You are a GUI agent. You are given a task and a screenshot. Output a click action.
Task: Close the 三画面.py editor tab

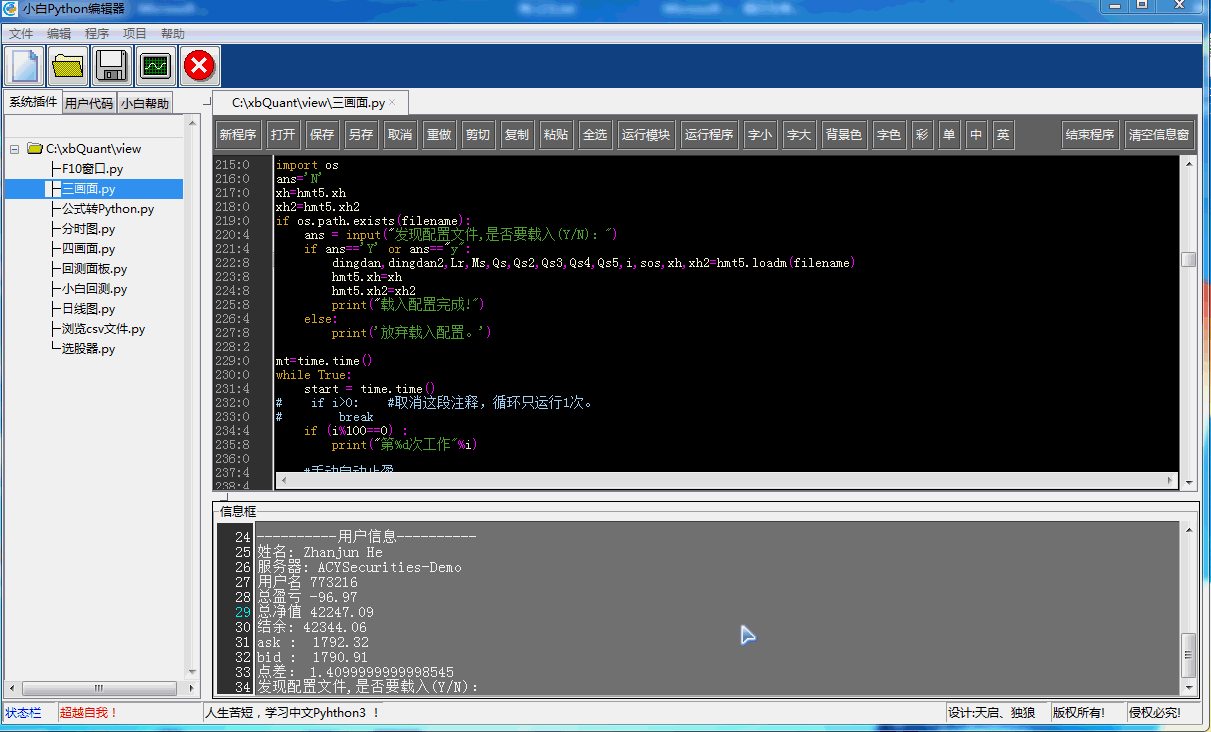(x=393, y=102)
